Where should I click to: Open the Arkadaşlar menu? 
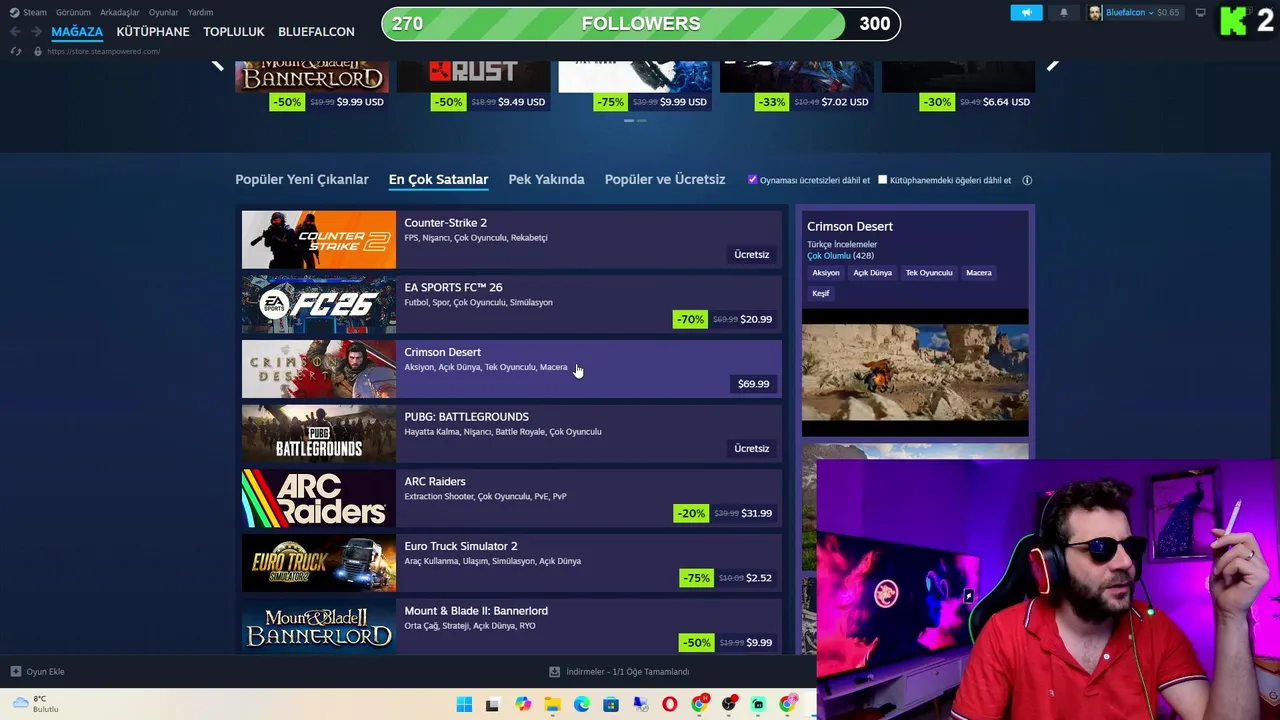pos(120,12)
